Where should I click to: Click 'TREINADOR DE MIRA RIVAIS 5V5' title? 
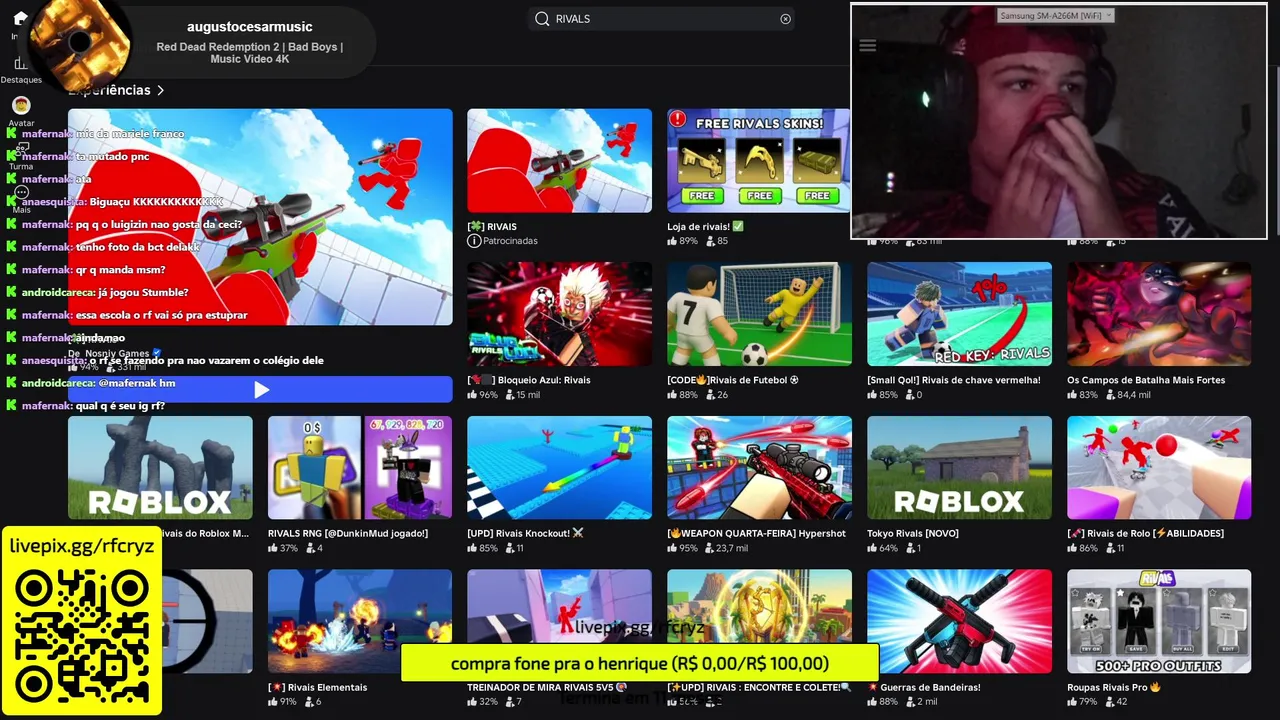[547, 687]
